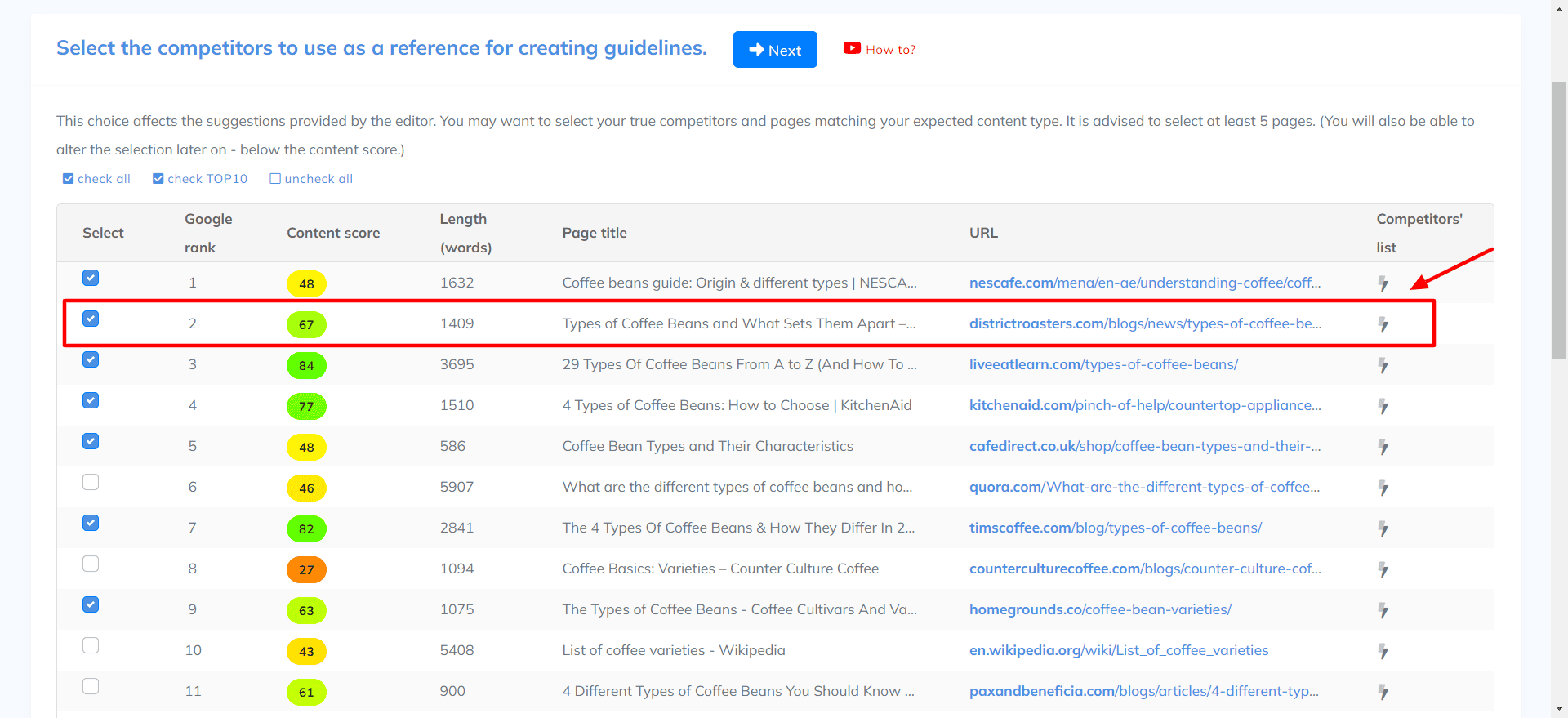Screen dimensions: 1568x718
Task: Open the timscoffee.com URL link
Action: tap(1115, 528)
